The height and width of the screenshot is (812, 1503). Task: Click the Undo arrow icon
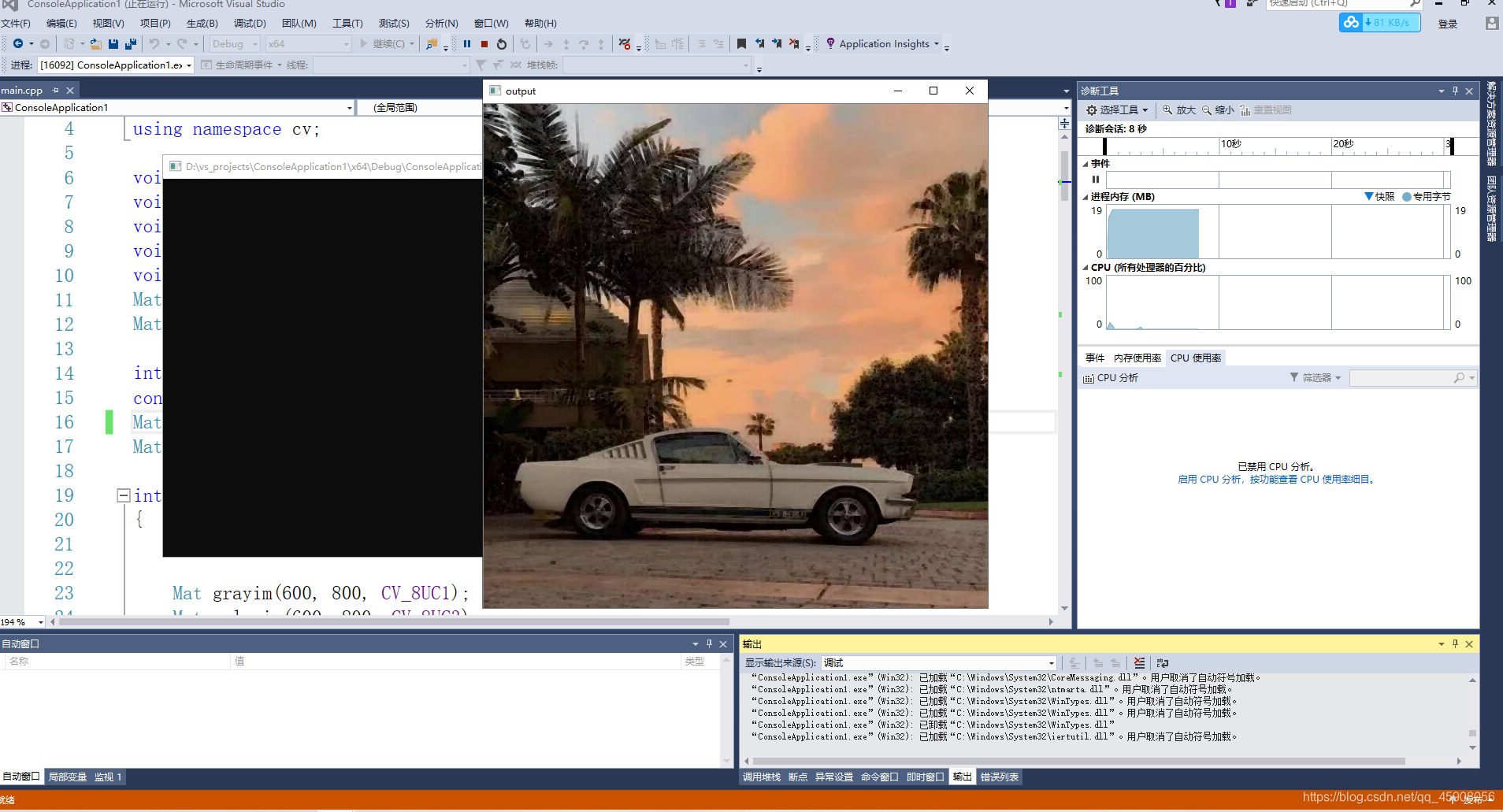[154, 44]
